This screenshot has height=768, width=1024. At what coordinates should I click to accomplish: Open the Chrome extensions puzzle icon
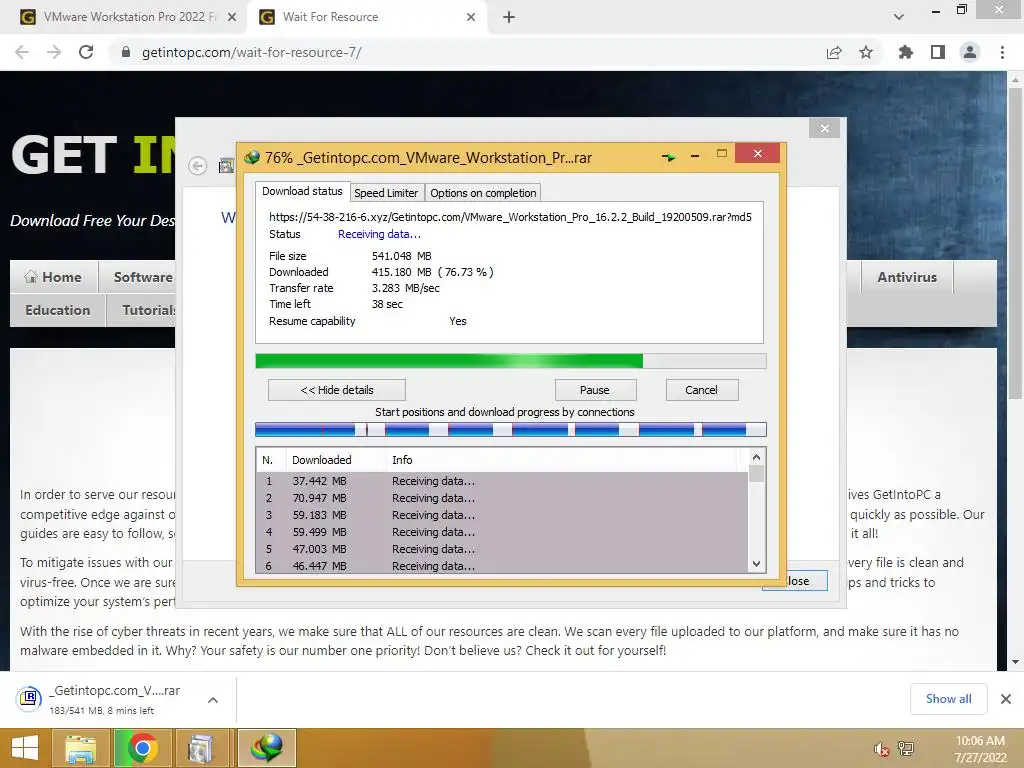905,52
